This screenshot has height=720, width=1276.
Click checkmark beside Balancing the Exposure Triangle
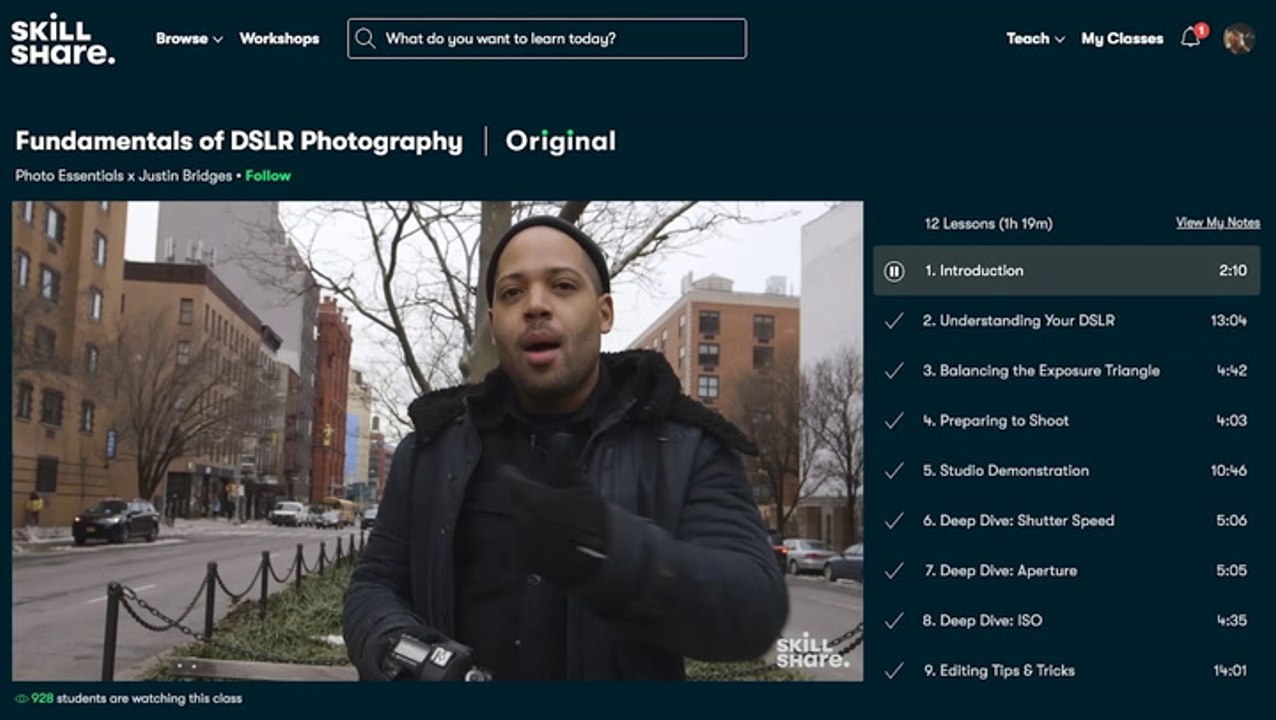point(894,371)
